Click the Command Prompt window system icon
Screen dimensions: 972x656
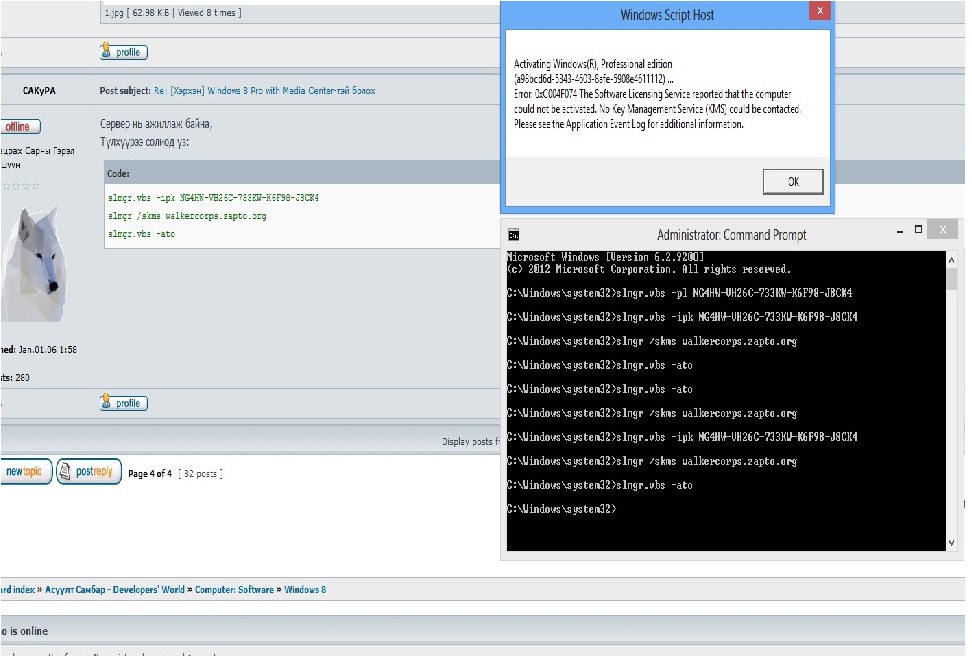513,235
